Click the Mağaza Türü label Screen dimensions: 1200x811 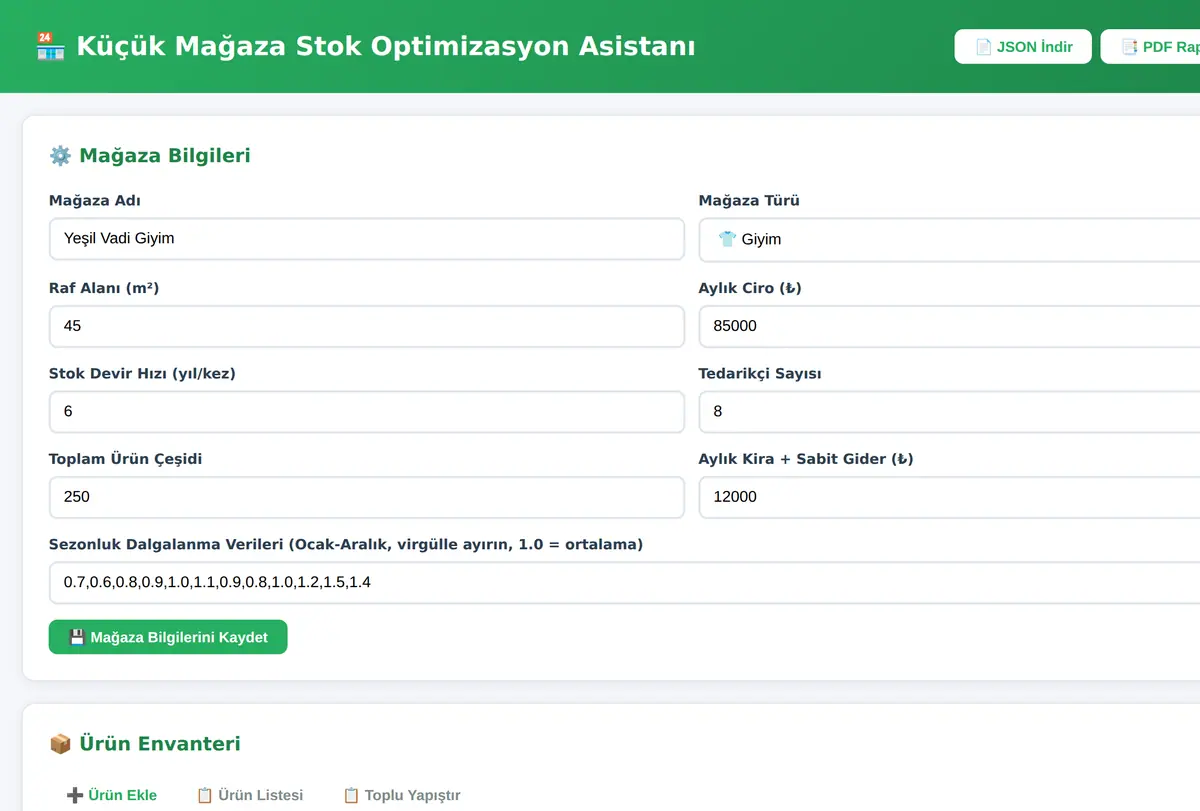click(749, 201)
